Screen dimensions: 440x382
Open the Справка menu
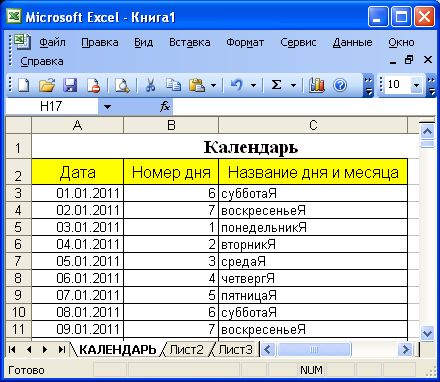(x=42, y=61)
